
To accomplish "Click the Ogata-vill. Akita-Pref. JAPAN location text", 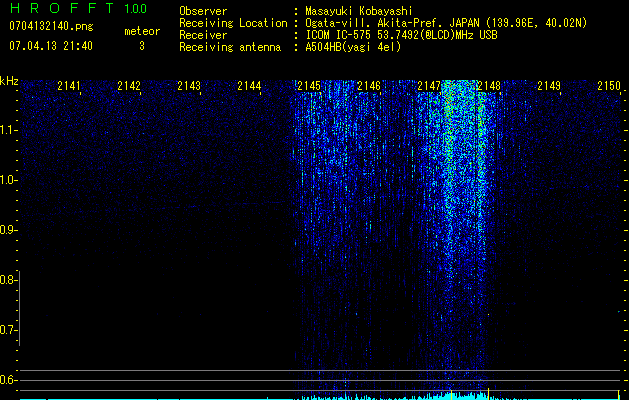I will [x=446, y=23].
